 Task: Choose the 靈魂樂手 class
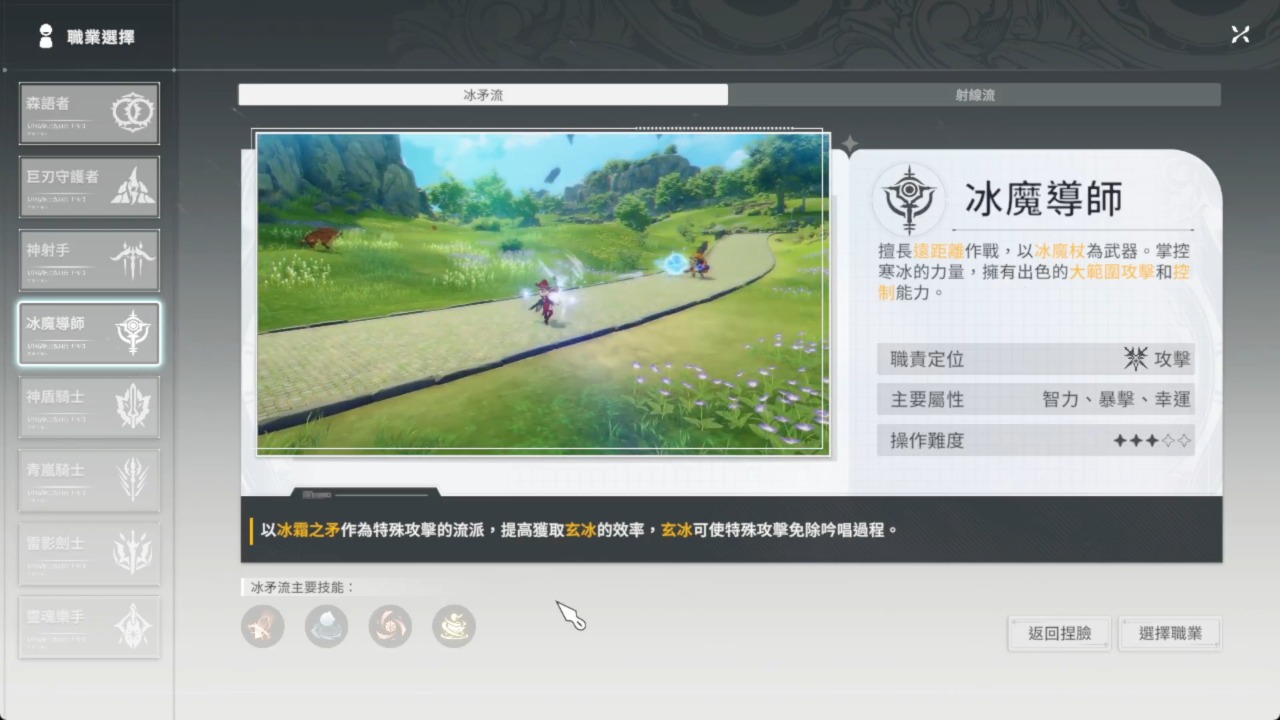[89, 627]
